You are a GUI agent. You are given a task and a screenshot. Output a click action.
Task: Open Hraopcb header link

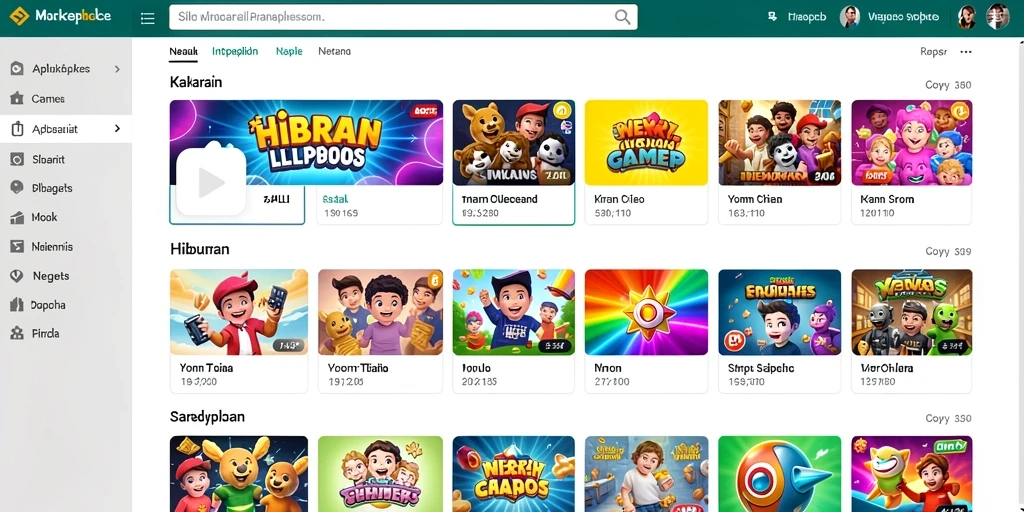coord(807,17)
